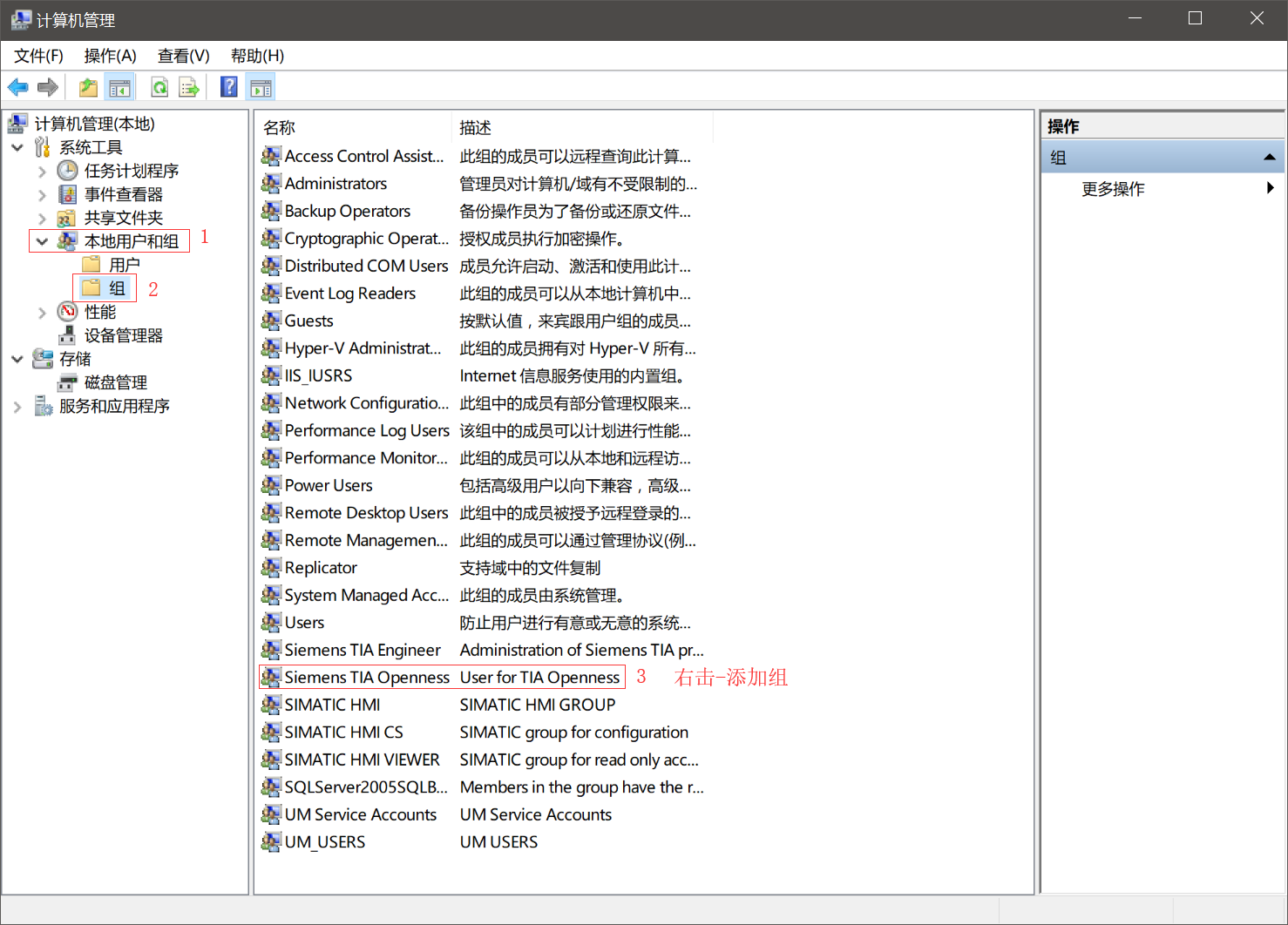Toggle the action pane show/hide icon
Viewport: 1288px width, 925px height.
pyautogui.click(x=261, y=87)
